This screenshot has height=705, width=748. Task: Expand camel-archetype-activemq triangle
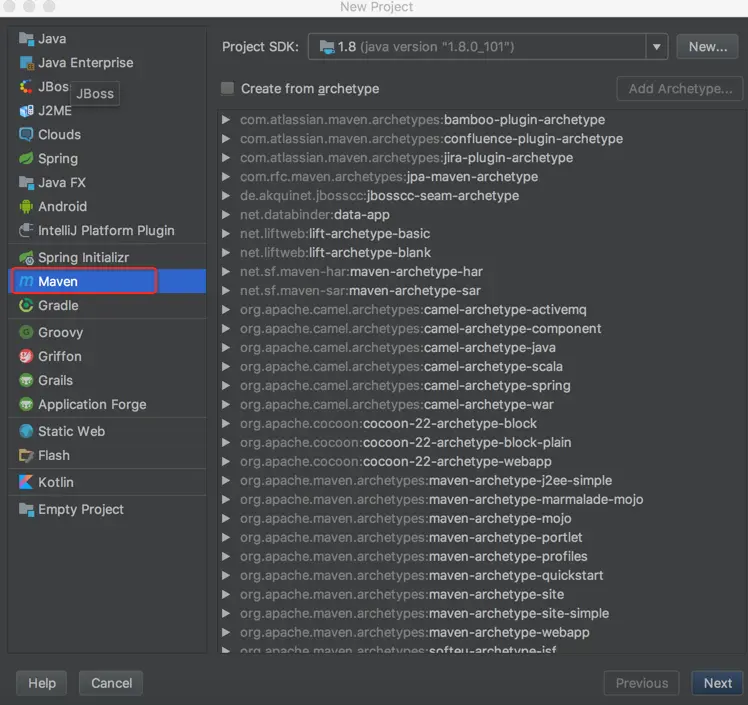tap(226, 310)
